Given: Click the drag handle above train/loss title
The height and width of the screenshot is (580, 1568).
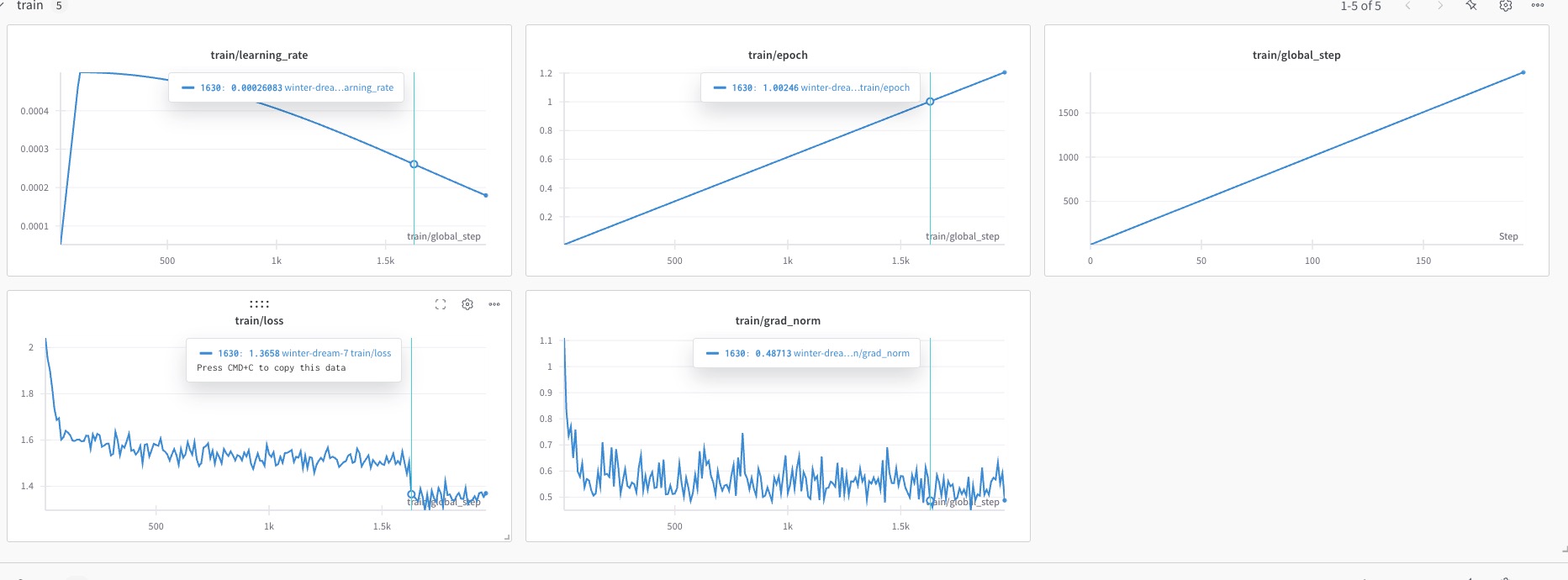Looking at the screenshot, I should pos(259,304).
